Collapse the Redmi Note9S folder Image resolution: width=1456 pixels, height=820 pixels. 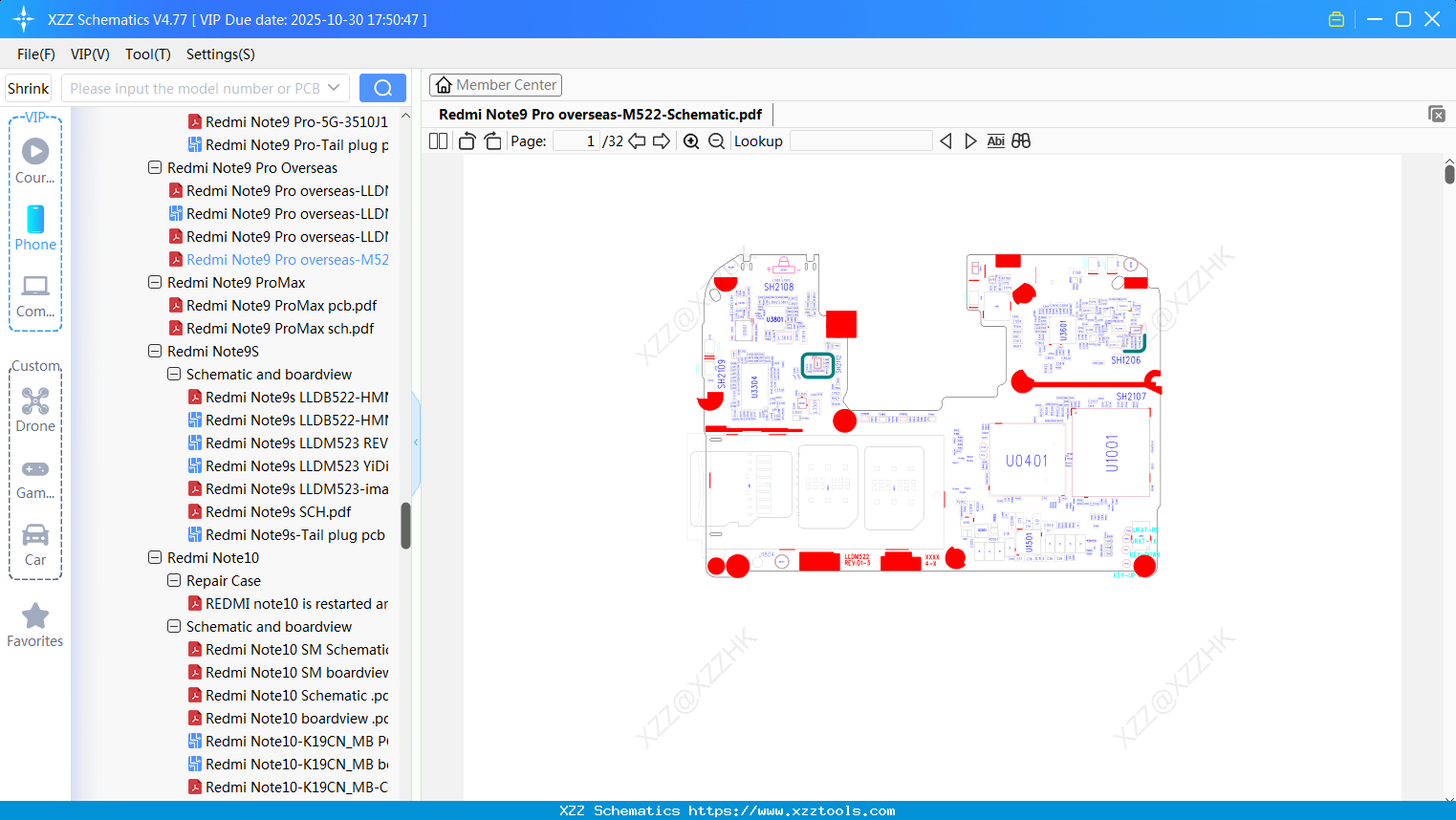(x=155, y=351)
